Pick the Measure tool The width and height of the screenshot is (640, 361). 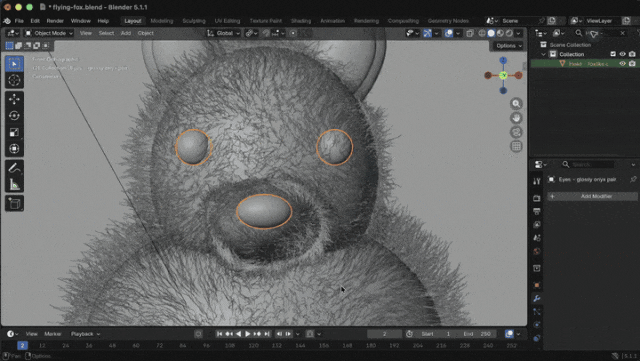(14, 185)
